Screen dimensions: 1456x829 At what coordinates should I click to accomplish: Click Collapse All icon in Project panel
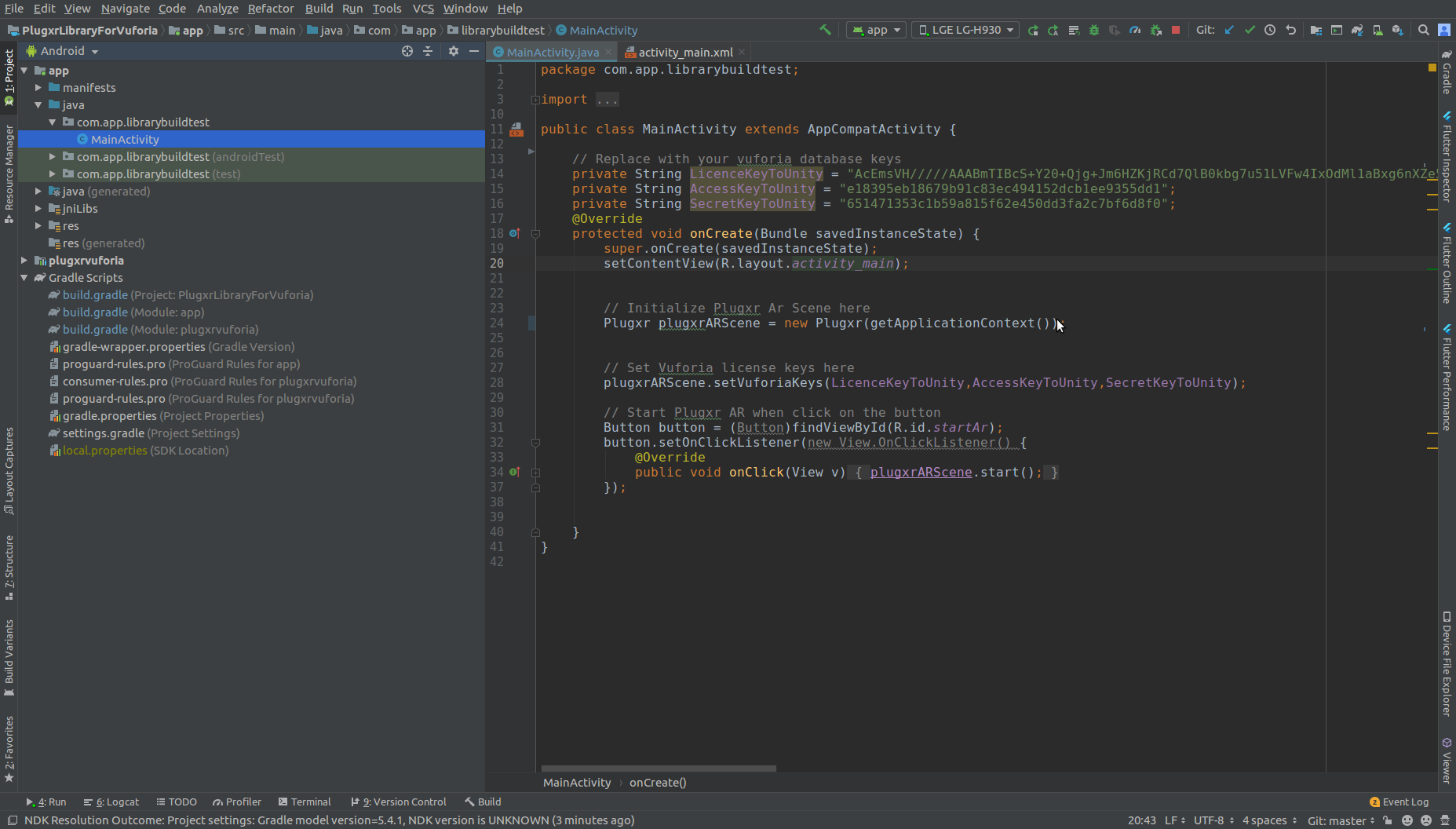pos(428,51)
